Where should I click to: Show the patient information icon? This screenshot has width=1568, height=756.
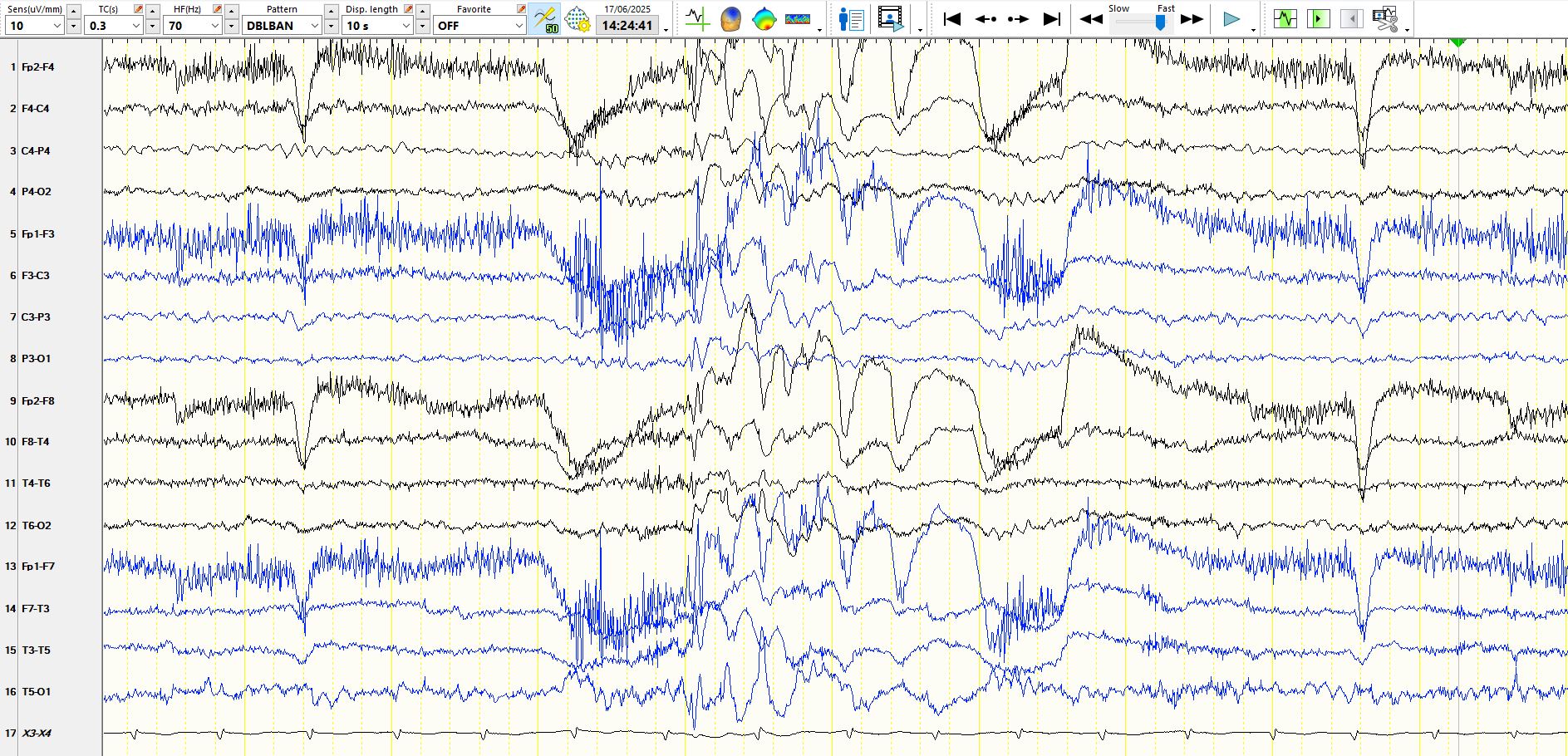852,18
